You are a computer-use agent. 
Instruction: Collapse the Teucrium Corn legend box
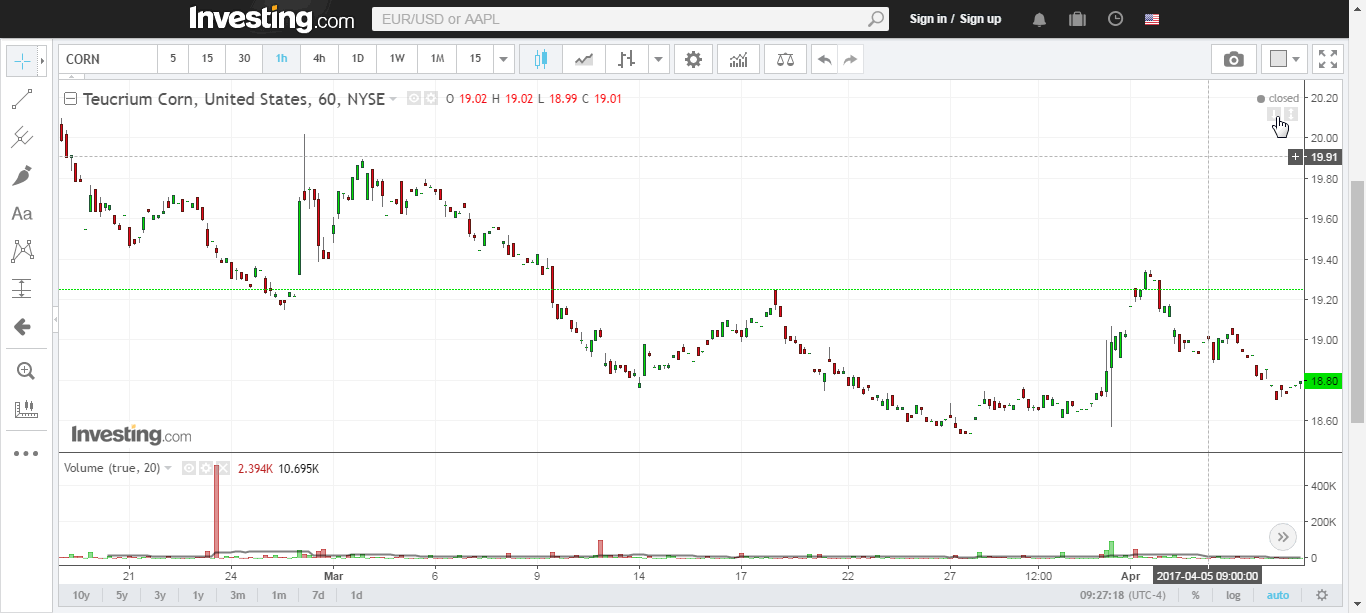[x=70, y=99]
